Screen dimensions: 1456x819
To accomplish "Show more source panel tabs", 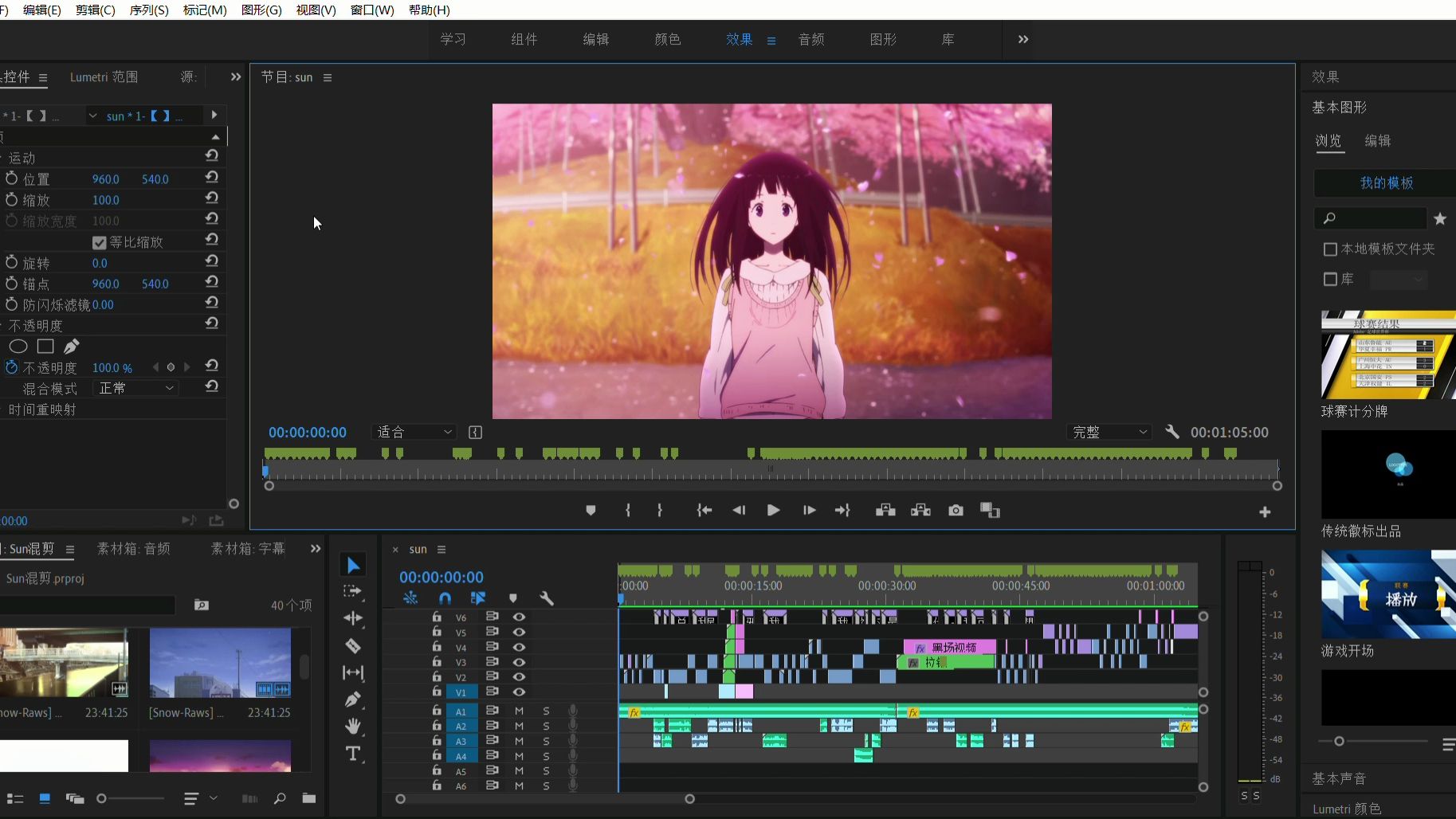I will [235, 76].
